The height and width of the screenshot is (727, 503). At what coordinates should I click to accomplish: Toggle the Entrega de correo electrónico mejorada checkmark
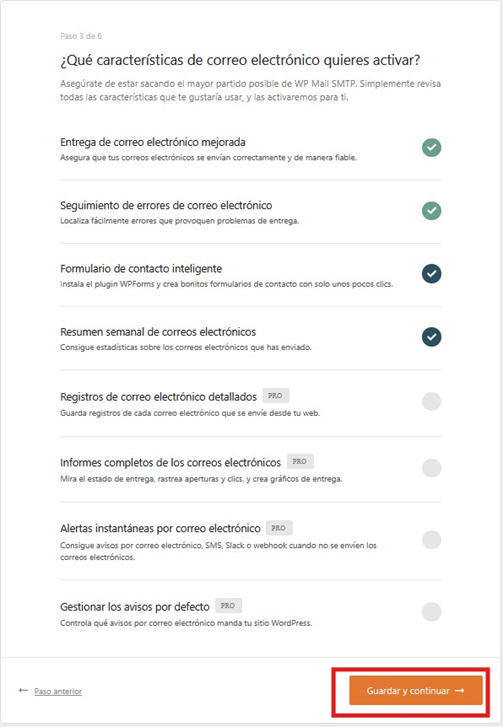[x=431, y=147]
